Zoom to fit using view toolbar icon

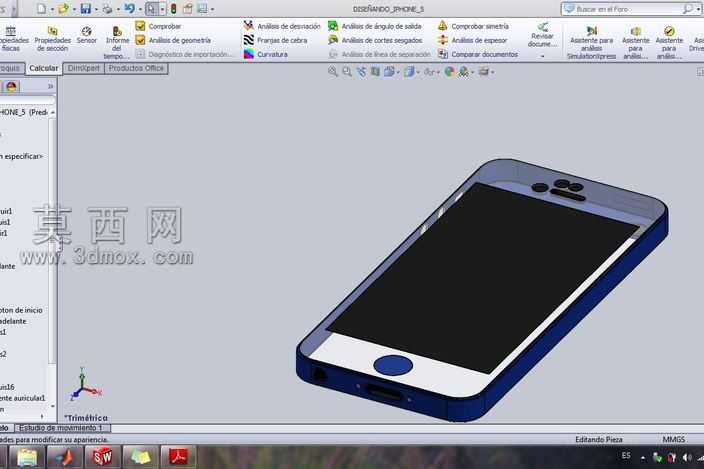point(333,71)
